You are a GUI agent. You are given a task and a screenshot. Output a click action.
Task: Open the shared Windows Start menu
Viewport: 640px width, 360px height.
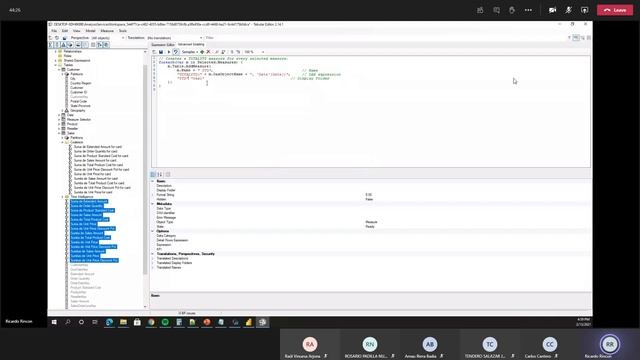(54, 322)
